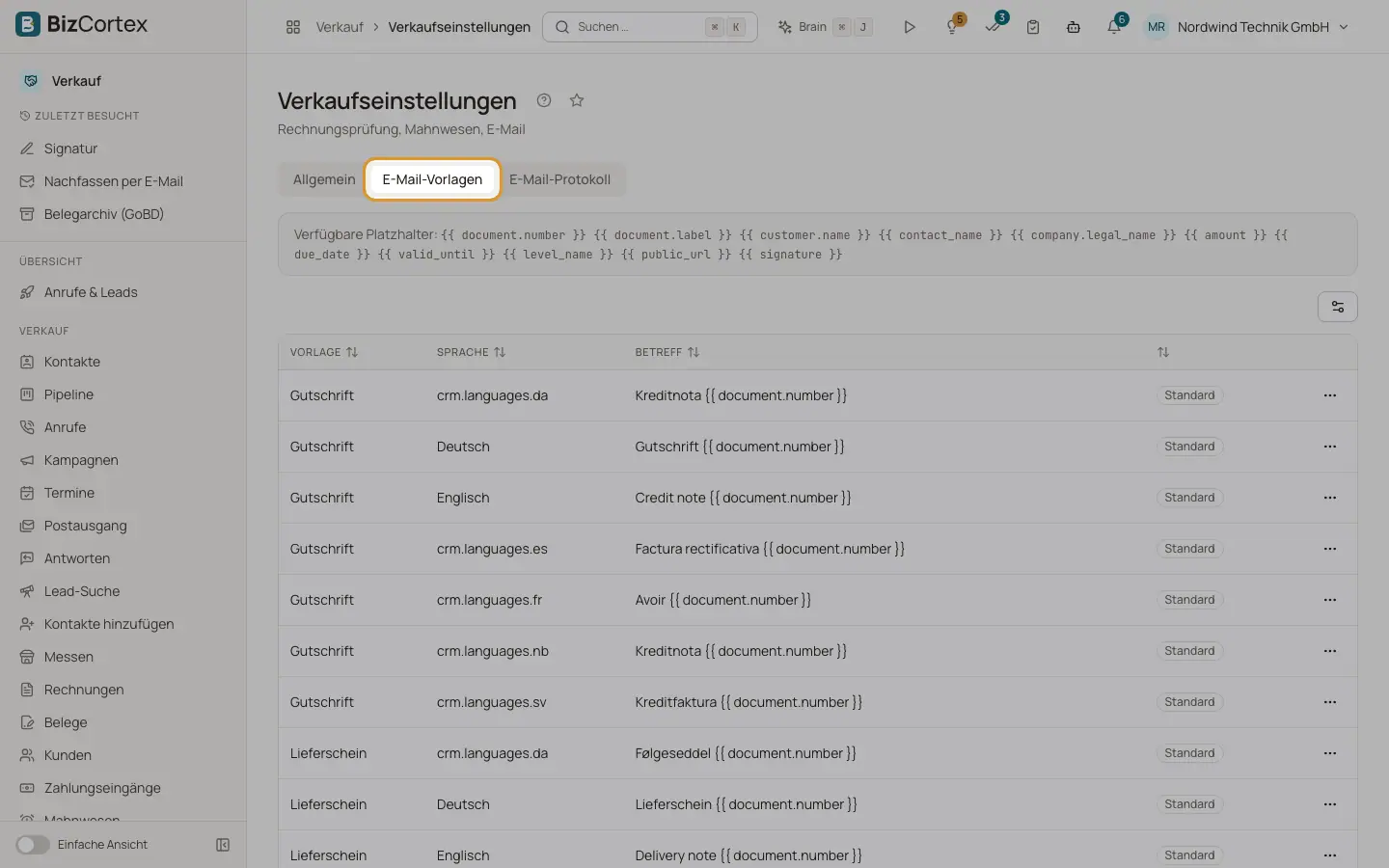This screenshot has width=1389, height=868.
Task: Sort by the unlabeled status column
Action: tap(1163, 352)
